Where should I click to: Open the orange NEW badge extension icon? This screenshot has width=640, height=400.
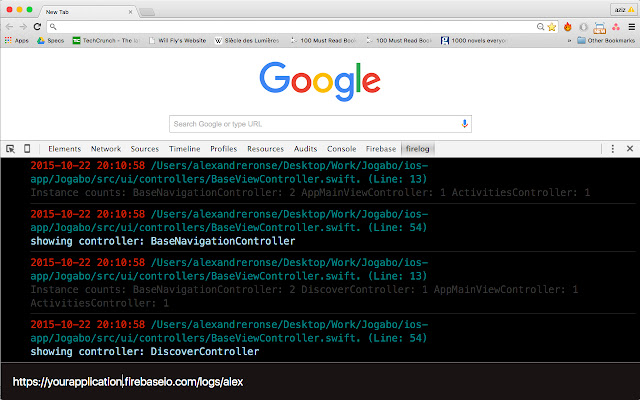(600, 27)
